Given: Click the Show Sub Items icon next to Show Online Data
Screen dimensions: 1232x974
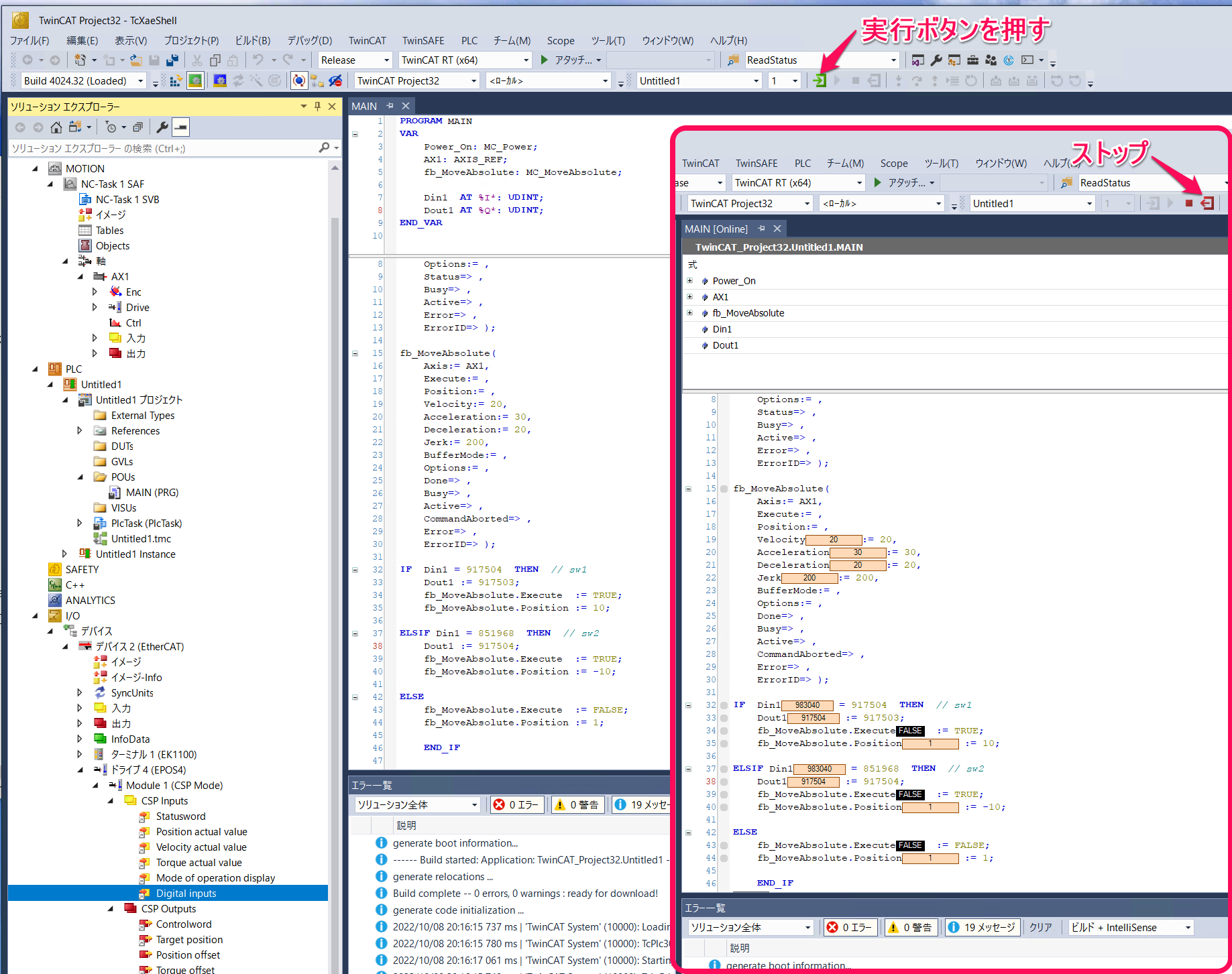Looking at the screenshot, I should 317,81.
